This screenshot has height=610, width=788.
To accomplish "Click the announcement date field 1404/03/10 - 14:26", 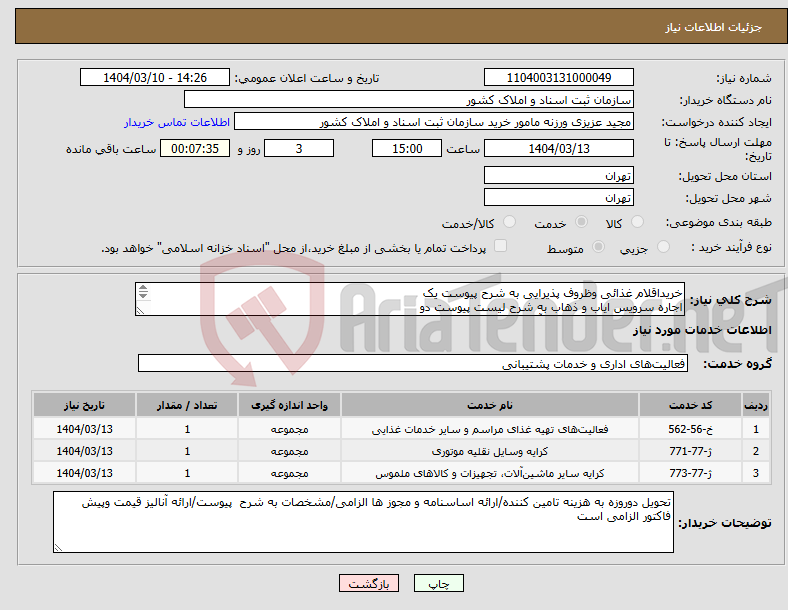I will 155,77.
